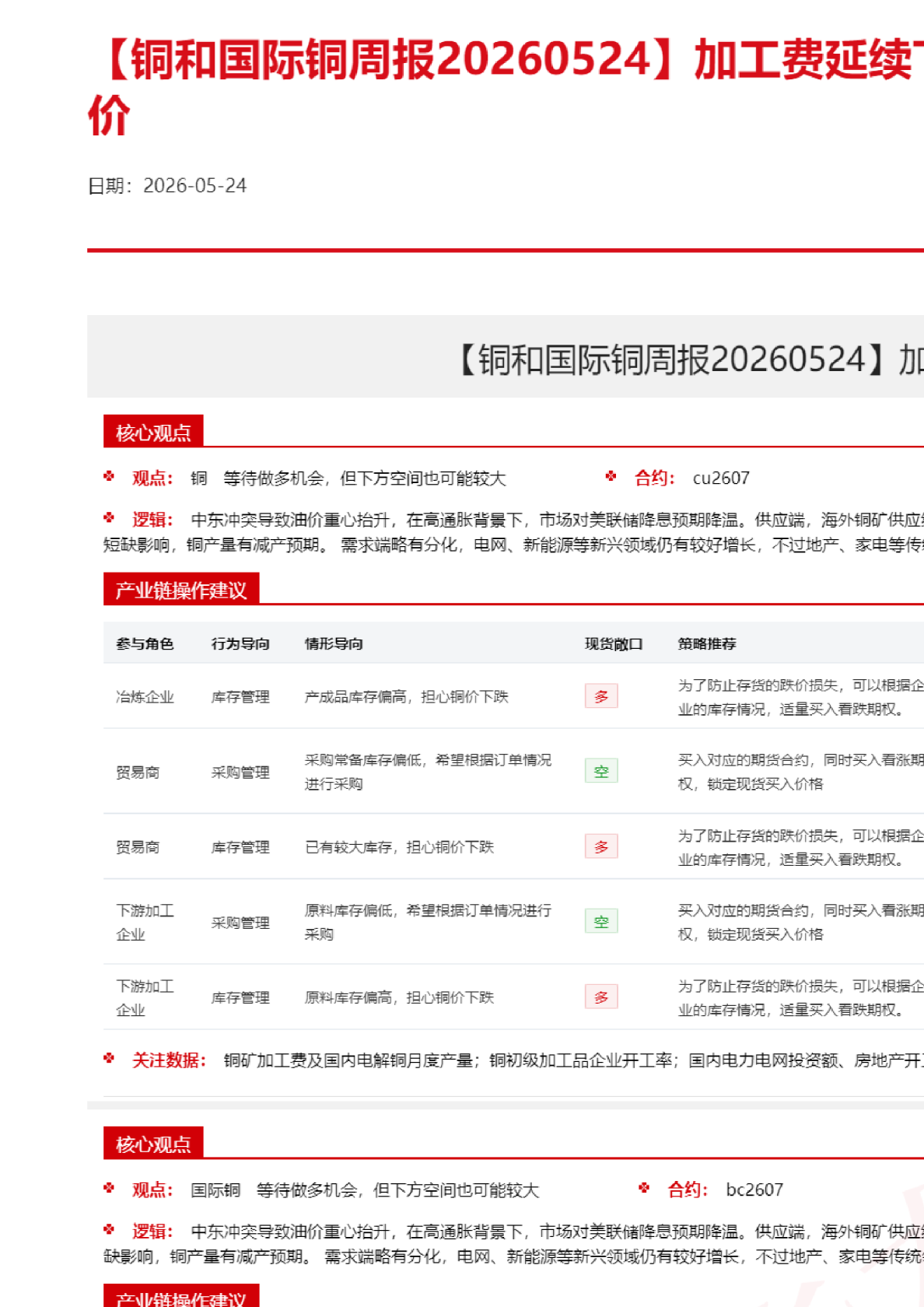This screenshot has width=924, height=1307.
Task: Click the 现货敞口 column header
Action: pyautogui.click(x=614, y=643)
